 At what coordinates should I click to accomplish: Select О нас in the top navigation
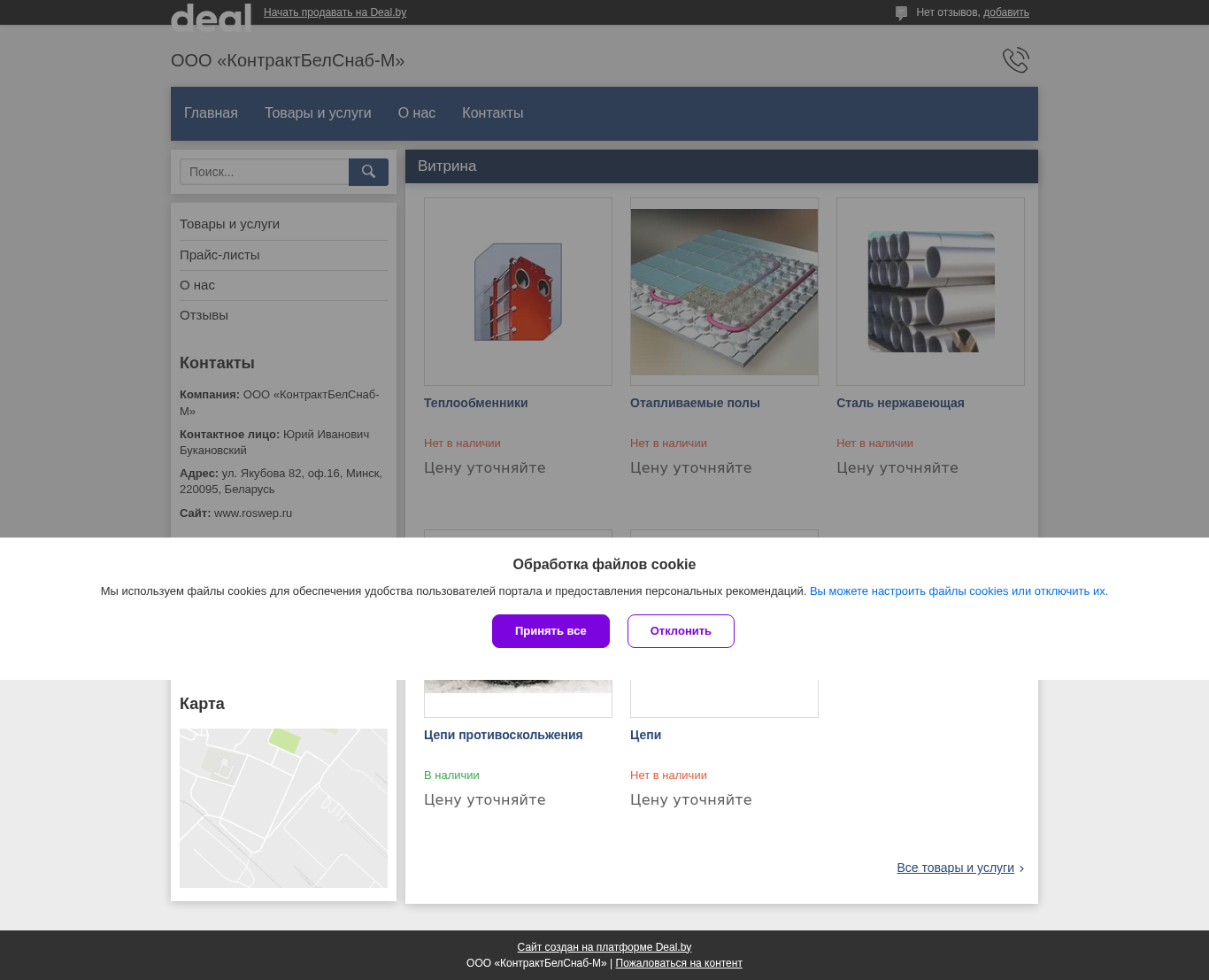(x=416, y=113)
